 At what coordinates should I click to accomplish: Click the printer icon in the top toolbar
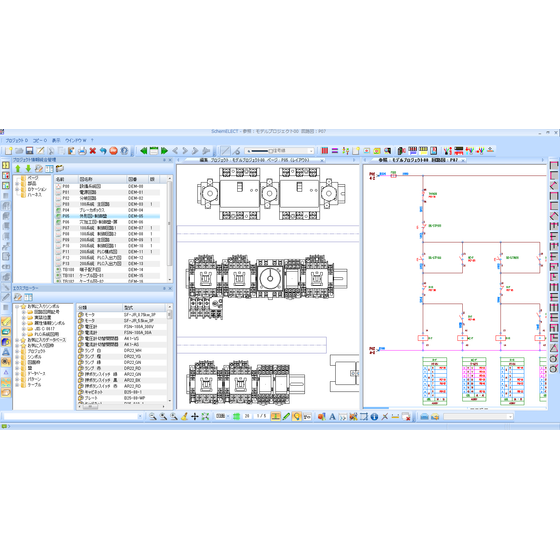coord(82,151)
